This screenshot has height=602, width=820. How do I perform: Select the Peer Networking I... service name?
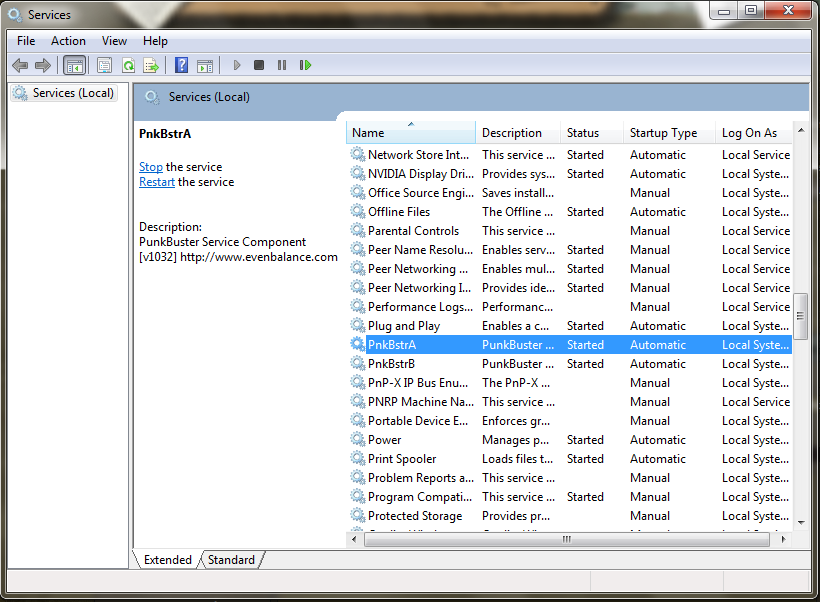(419, 288)
